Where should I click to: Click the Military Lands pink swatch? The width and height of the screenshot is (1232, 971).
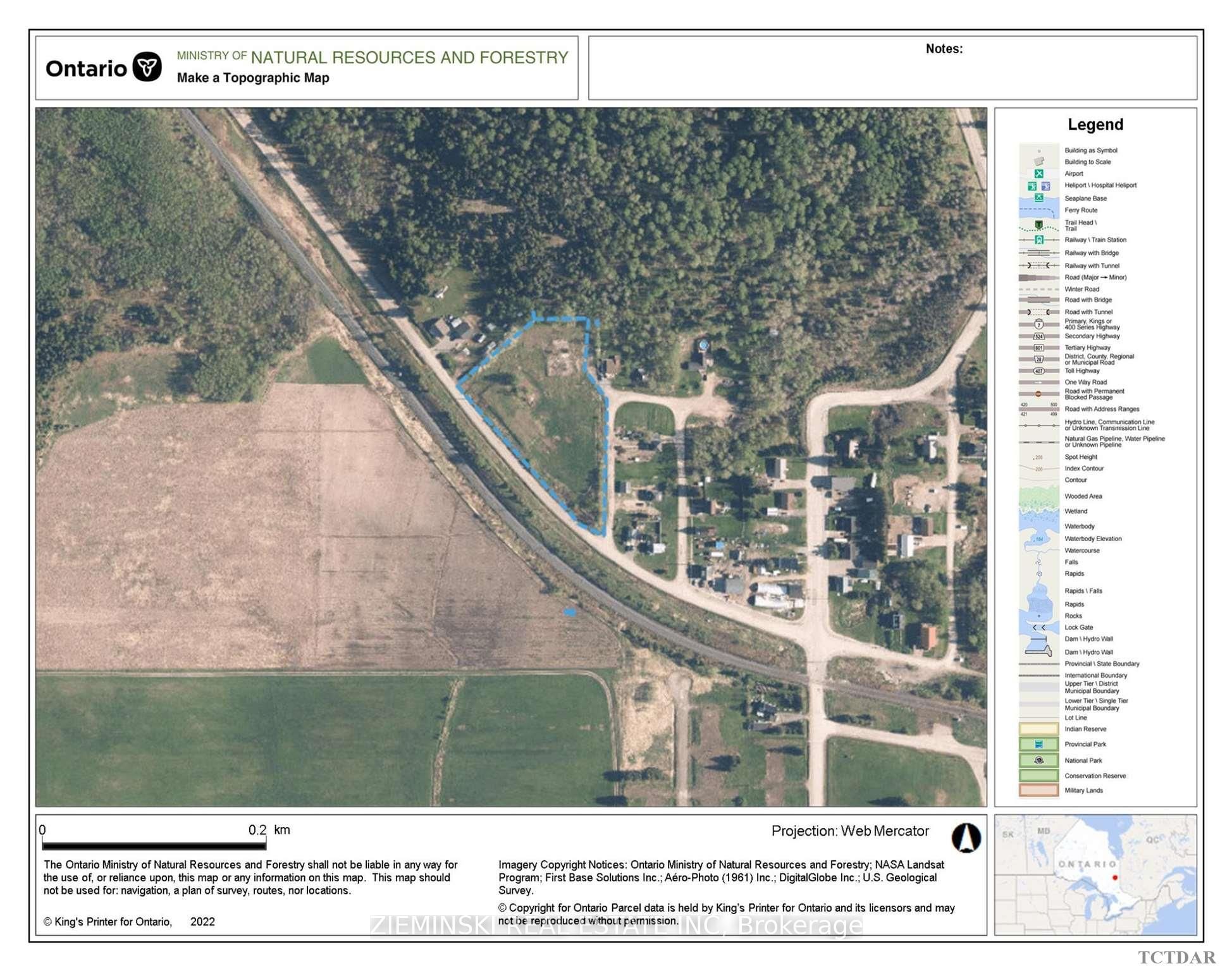[x=1038, y=790]
